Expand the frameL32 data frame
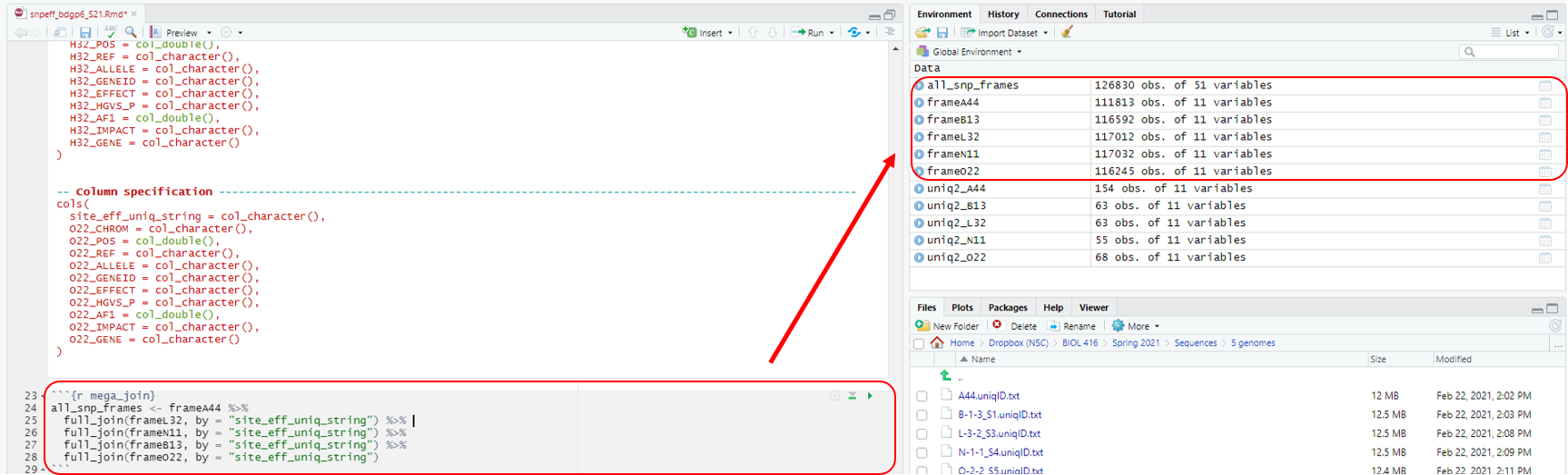Viewport: 1568px width, 475px height. (920, 137)
